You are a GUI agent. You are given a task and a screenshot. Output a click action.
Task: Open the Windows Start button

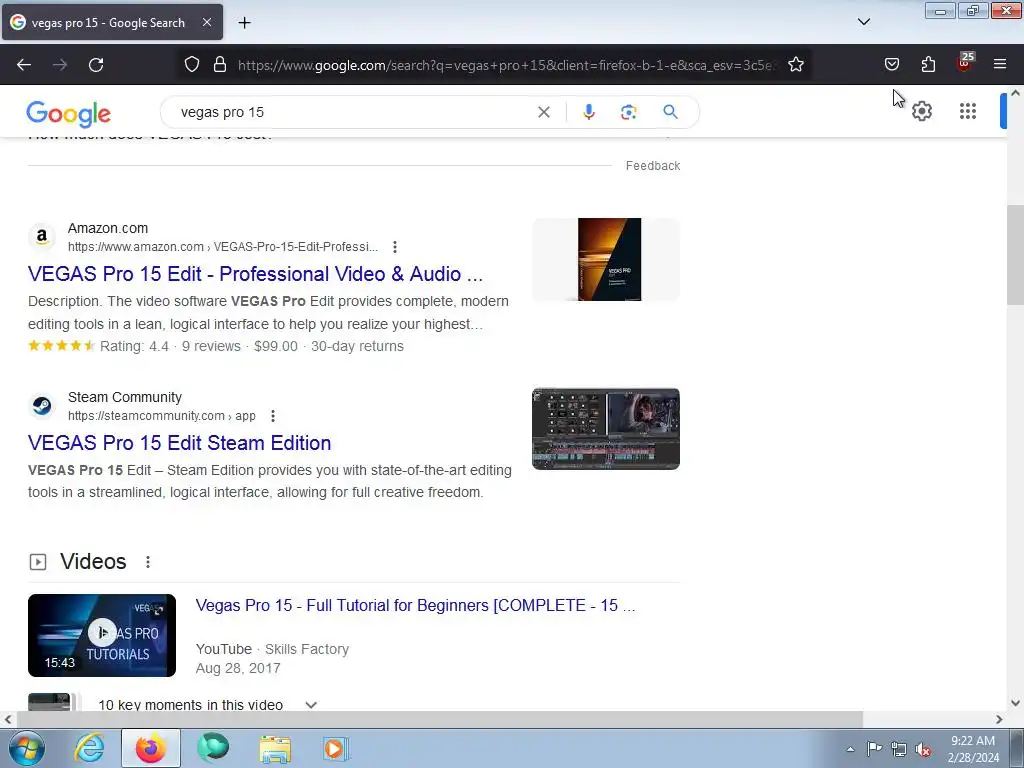[x=27, y=748]
